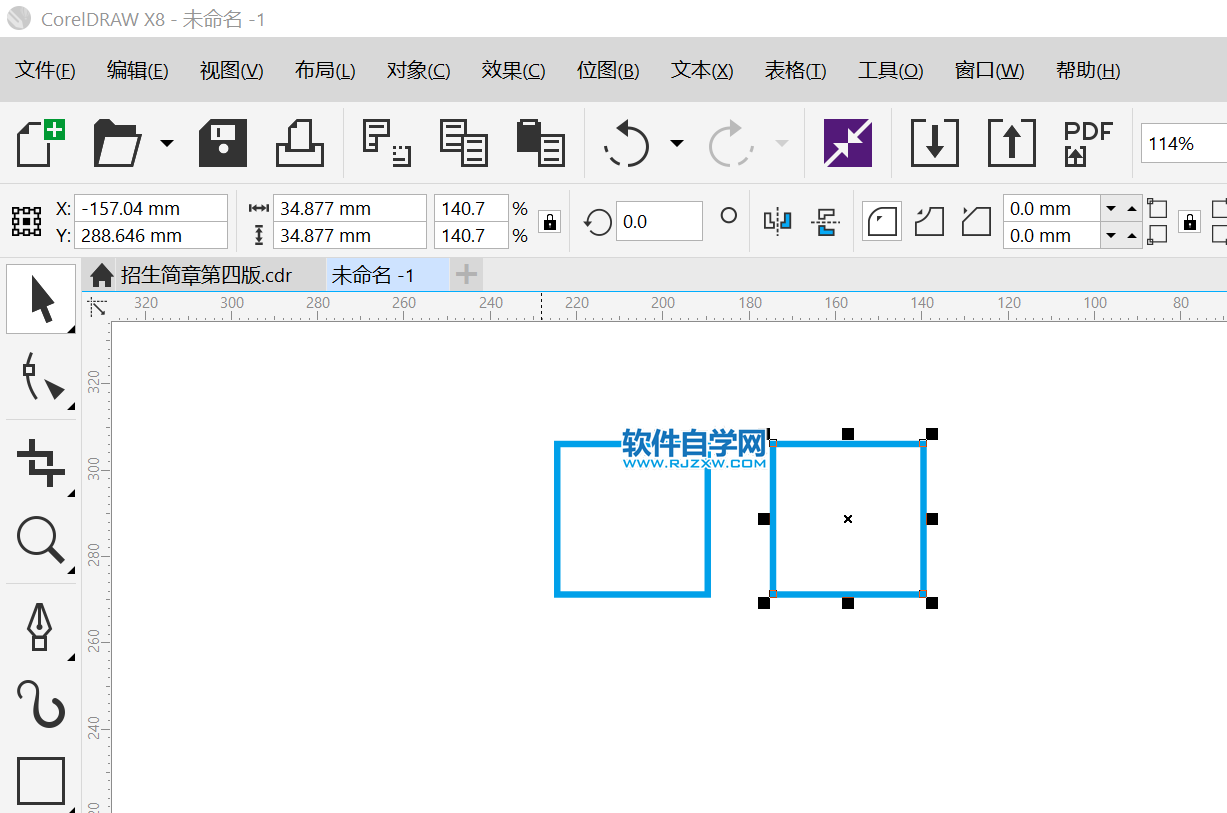Choose the Crop tool
The width and height of the screenshot is (1227, 813).
click(x=41, y=462)
